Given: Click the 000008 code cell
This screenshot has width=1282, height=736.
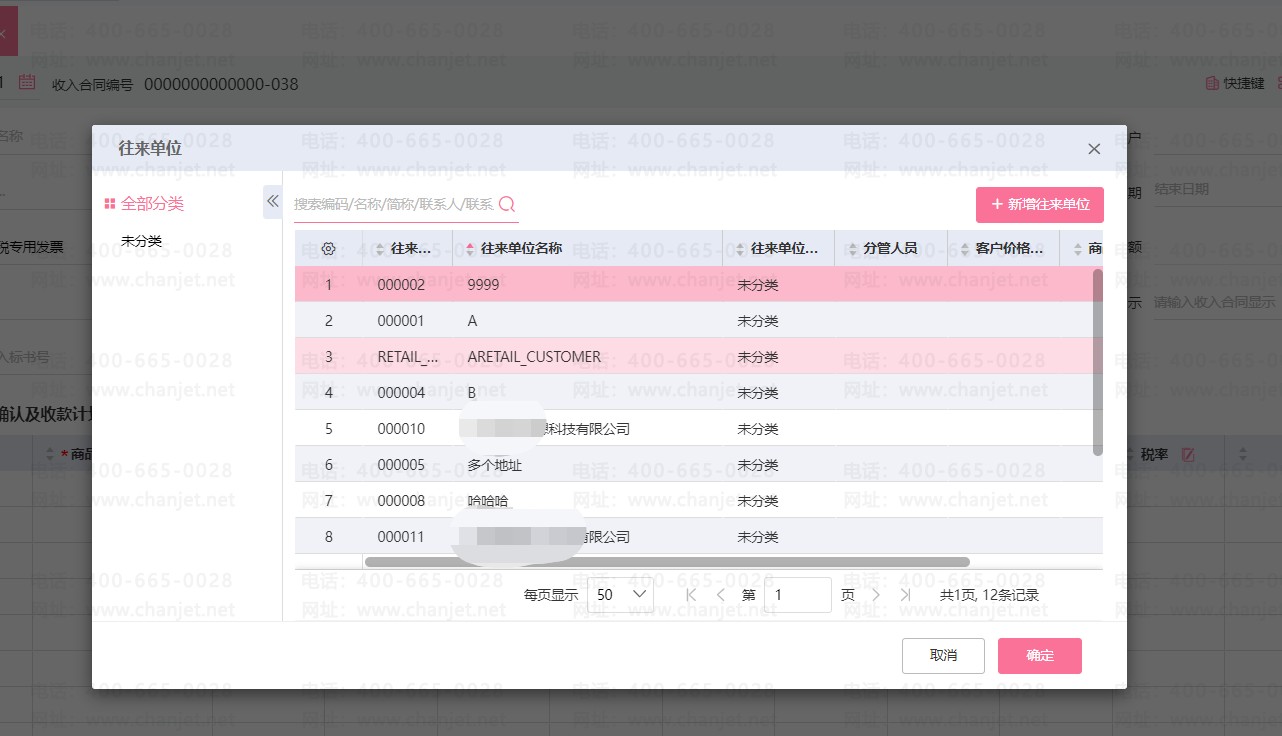Looking at the screenshot, I should pos(401,501).
